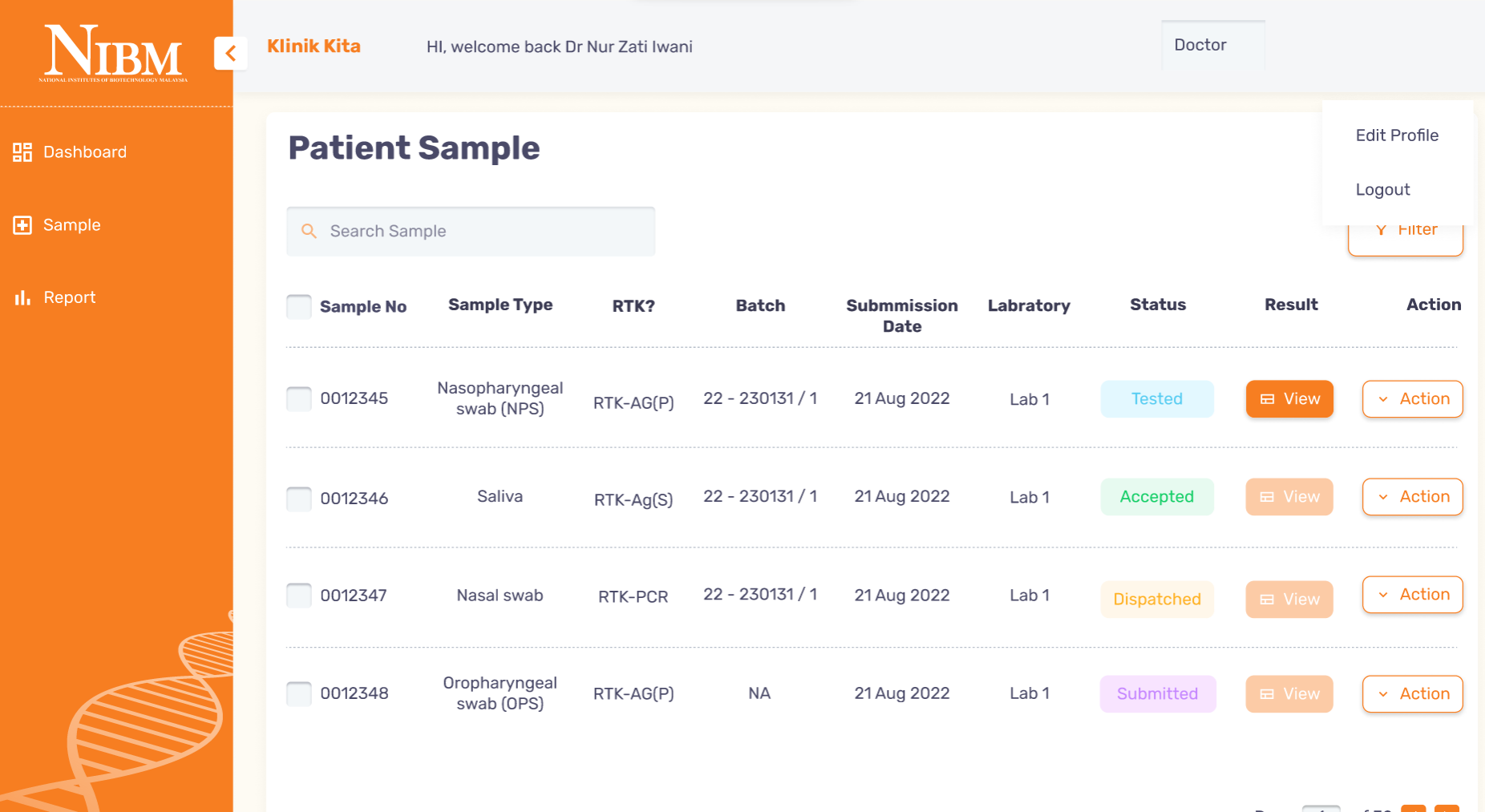Click the funnel icon on the Filter button
Viewport: 1485px width, 812px height.
[x=1381, y=229]
